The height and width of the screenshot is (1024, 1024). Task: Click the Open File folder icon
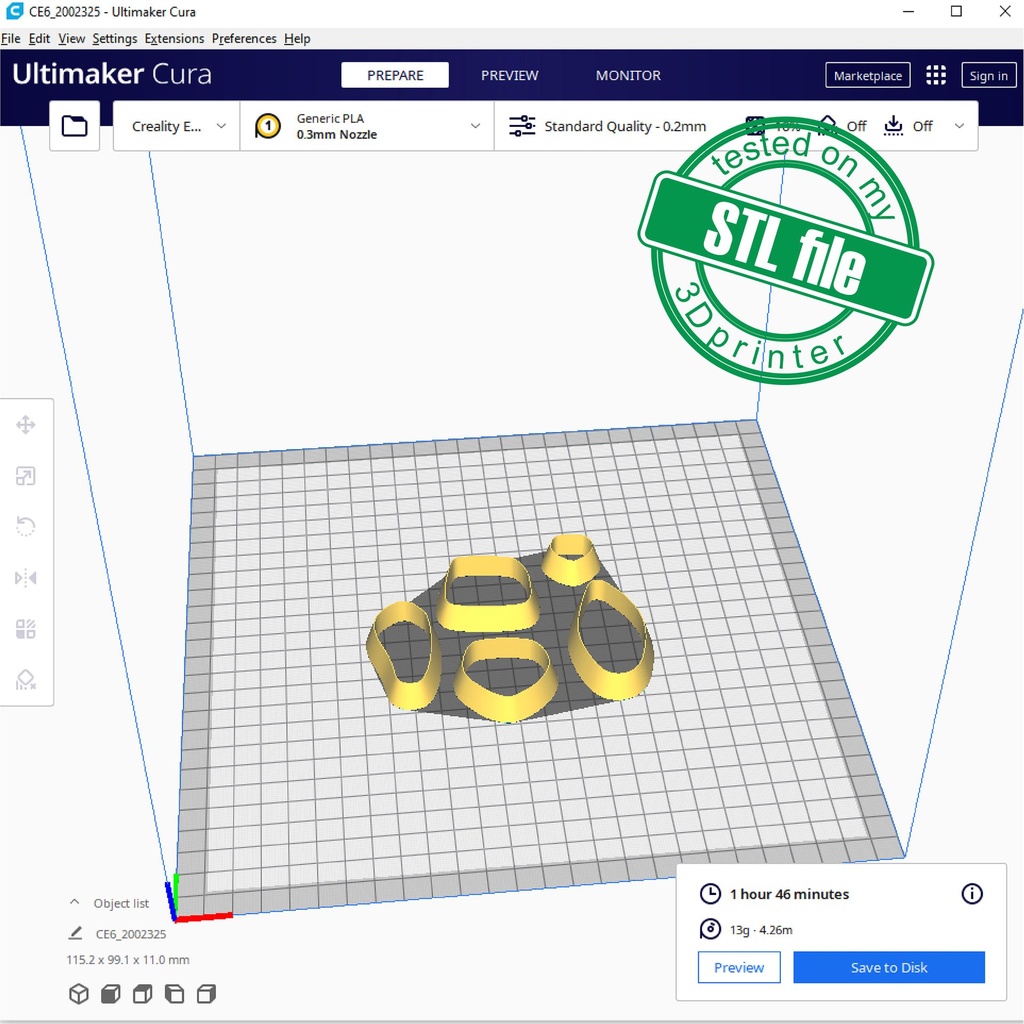coord(75,126)
